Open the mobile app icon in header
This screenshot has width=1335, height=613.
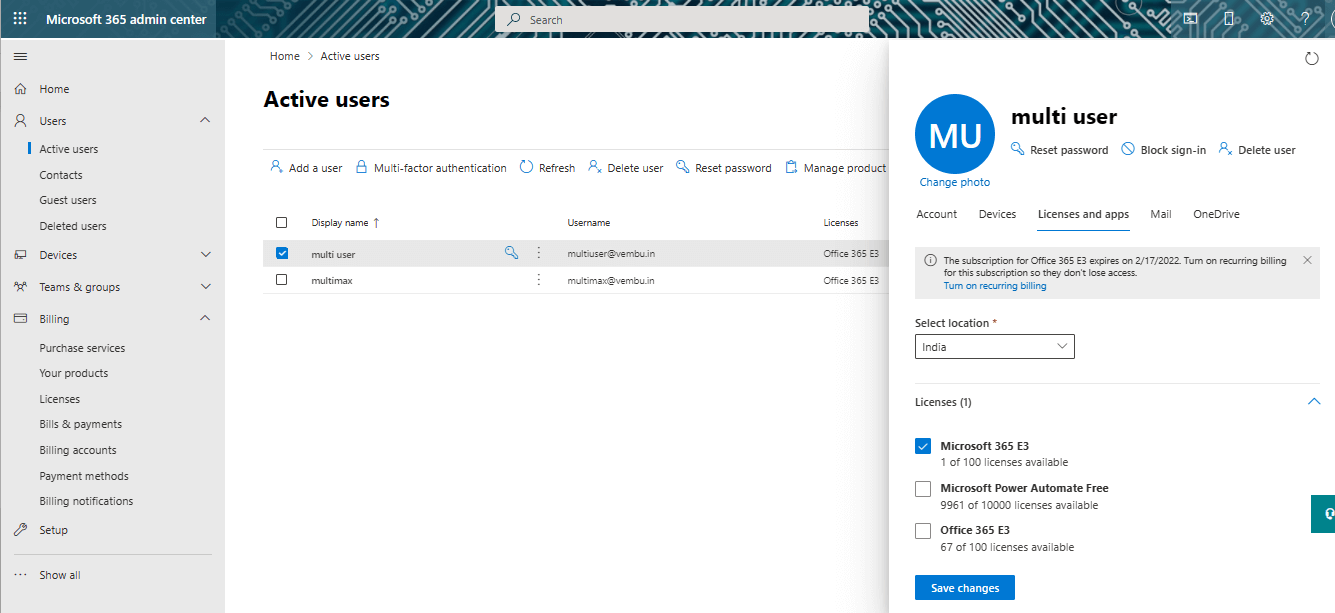click(1229, 19)
